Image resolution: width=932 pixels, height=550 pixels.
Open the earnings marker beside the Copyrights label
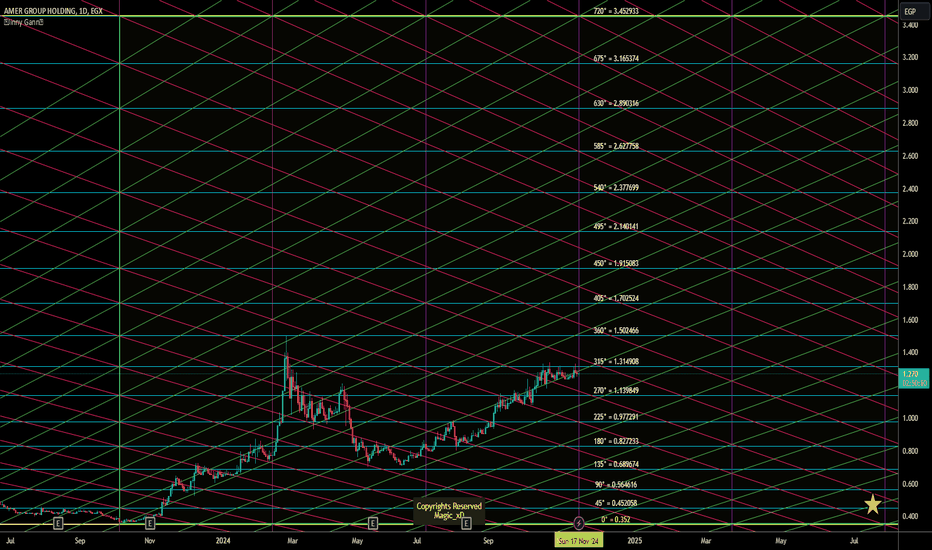467,523
